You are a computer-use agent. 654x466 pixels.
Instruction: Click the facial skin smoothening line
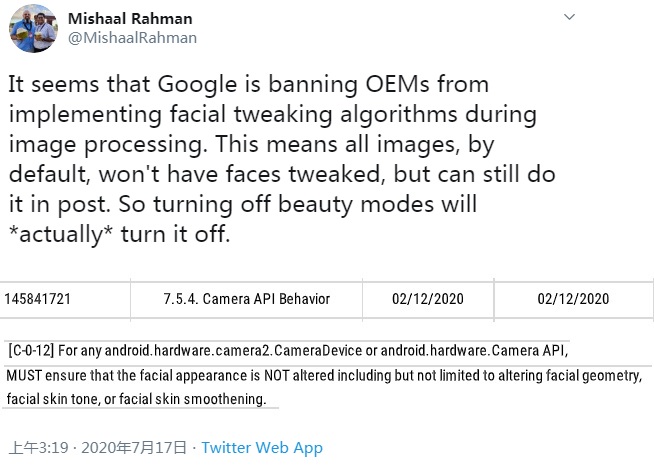click(136, 399)
